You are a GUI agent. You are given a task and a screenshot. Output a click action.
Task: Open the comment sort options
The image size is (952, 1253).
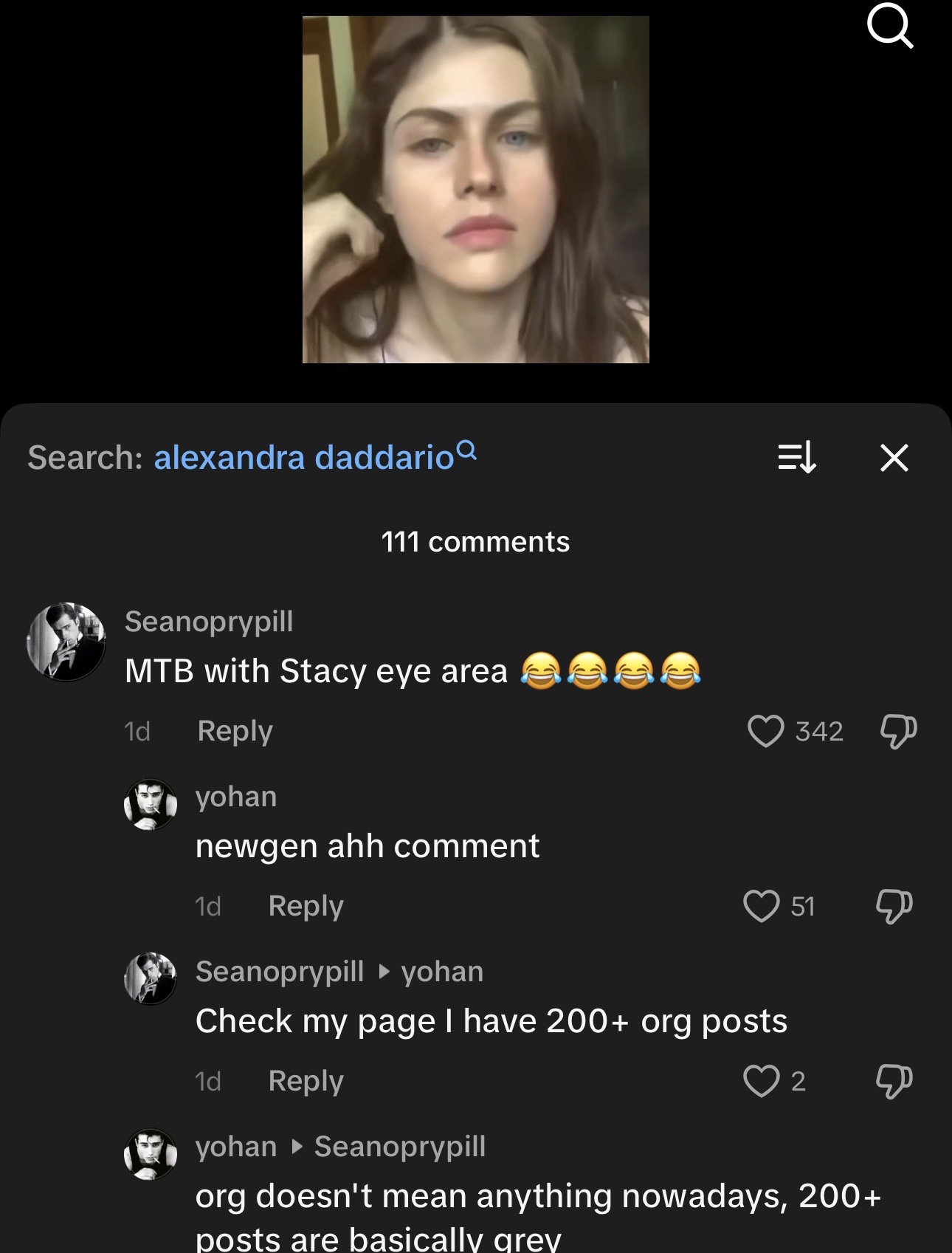pyautogui.click(x=797, y=457)
